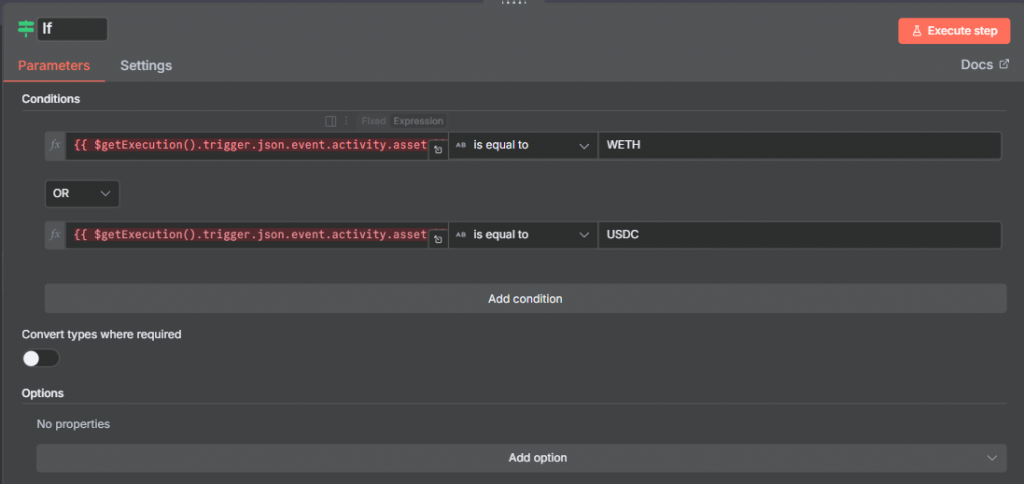Click the WETH value input field

[798, 146]
